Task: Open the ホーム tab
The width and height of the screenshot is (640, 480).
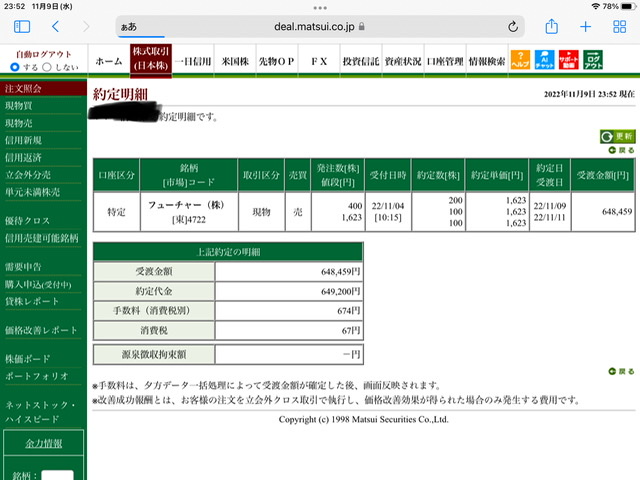Action: point(109,61)
